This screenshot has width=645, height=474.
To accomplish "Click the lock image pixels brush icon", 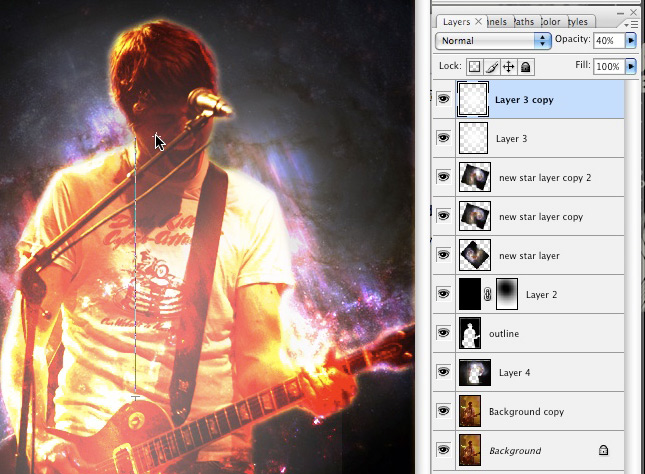I will click(x=491, y=67).
